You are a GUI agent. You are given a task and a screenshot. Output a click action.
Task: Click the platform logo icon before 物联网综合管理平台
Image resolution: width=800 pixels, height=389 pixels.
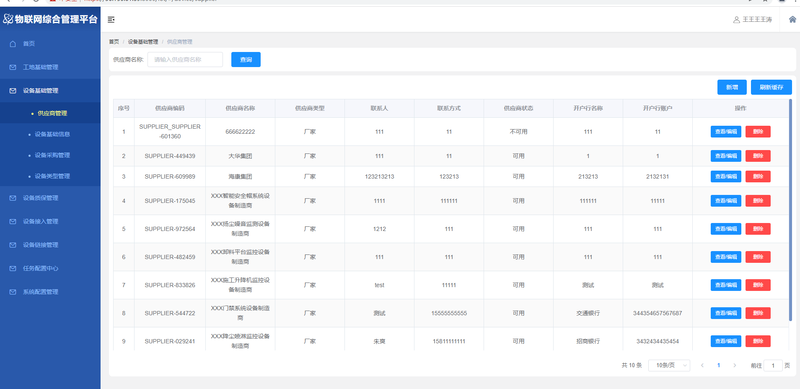pyautogui.click(x=8, y=19)
